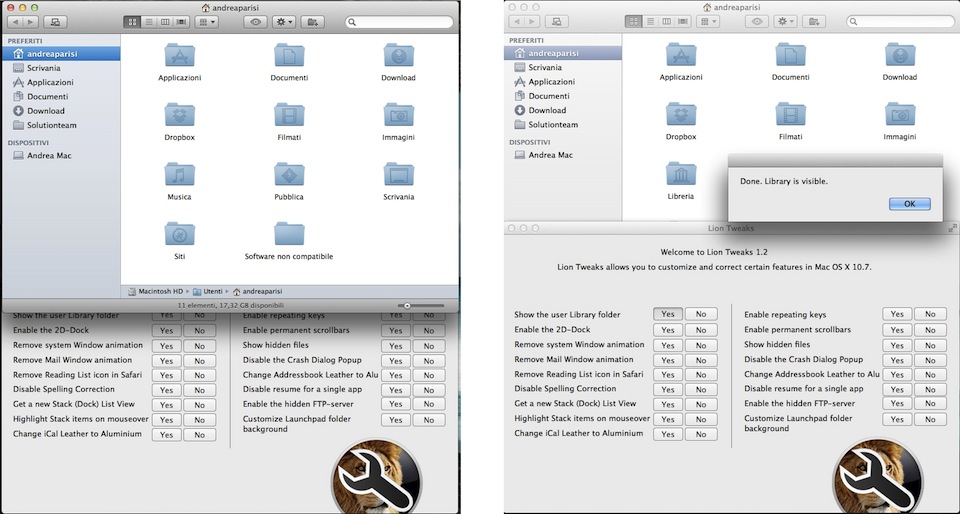Click search field in right Finder window

pos(901,21)
